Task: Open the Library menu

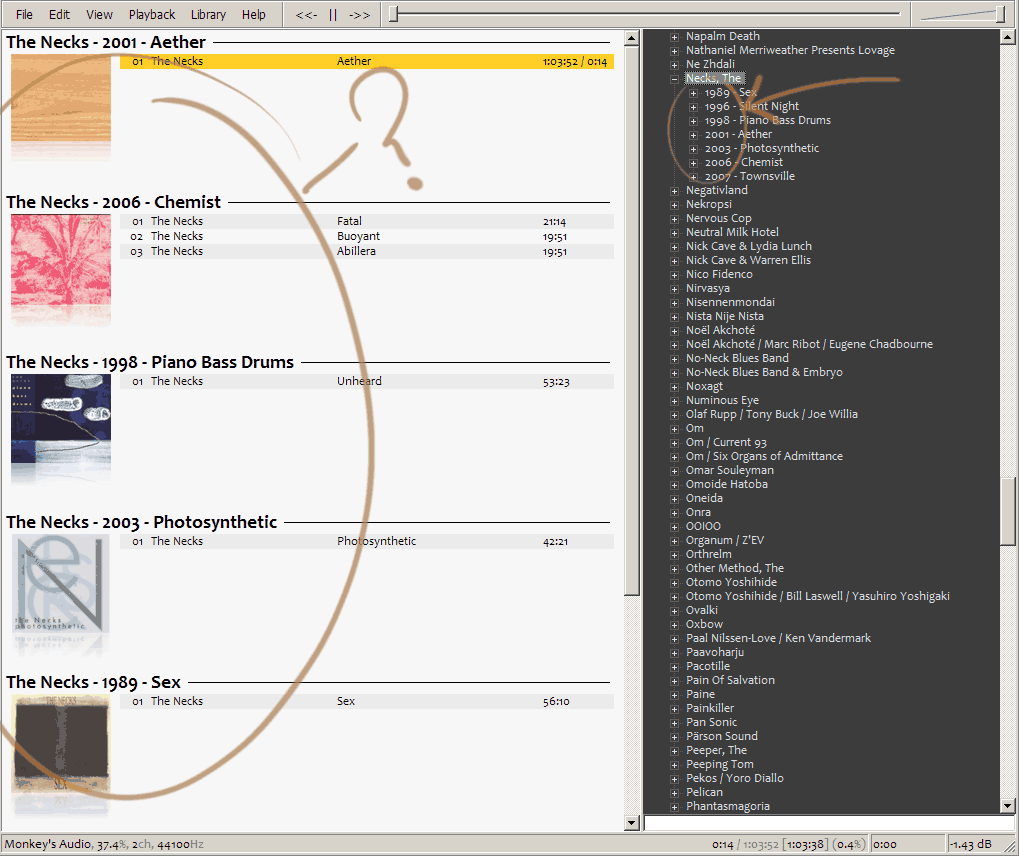Action: point(208,15)
